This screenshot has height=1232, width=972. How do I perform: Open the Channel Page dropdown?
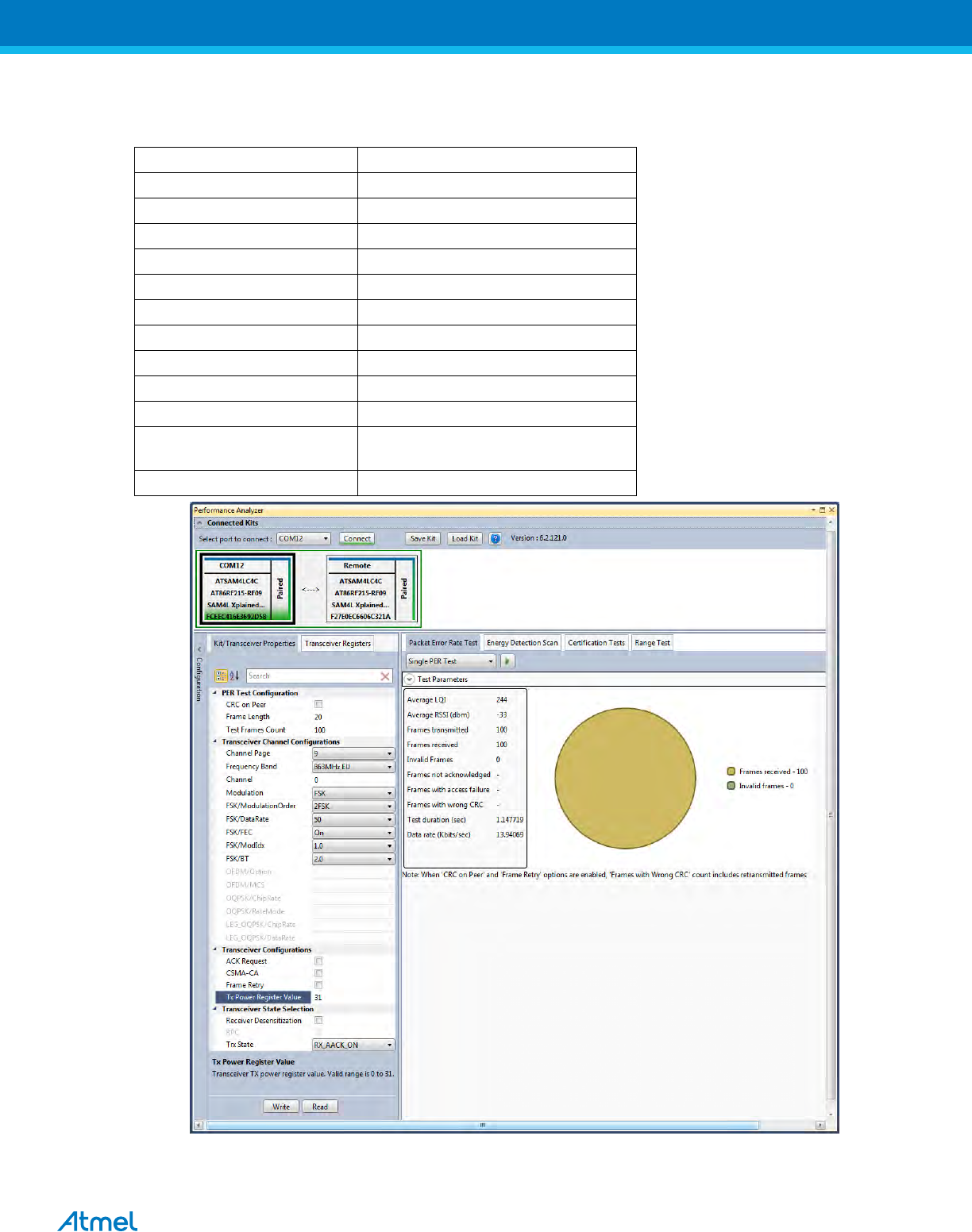pos(353,753)
